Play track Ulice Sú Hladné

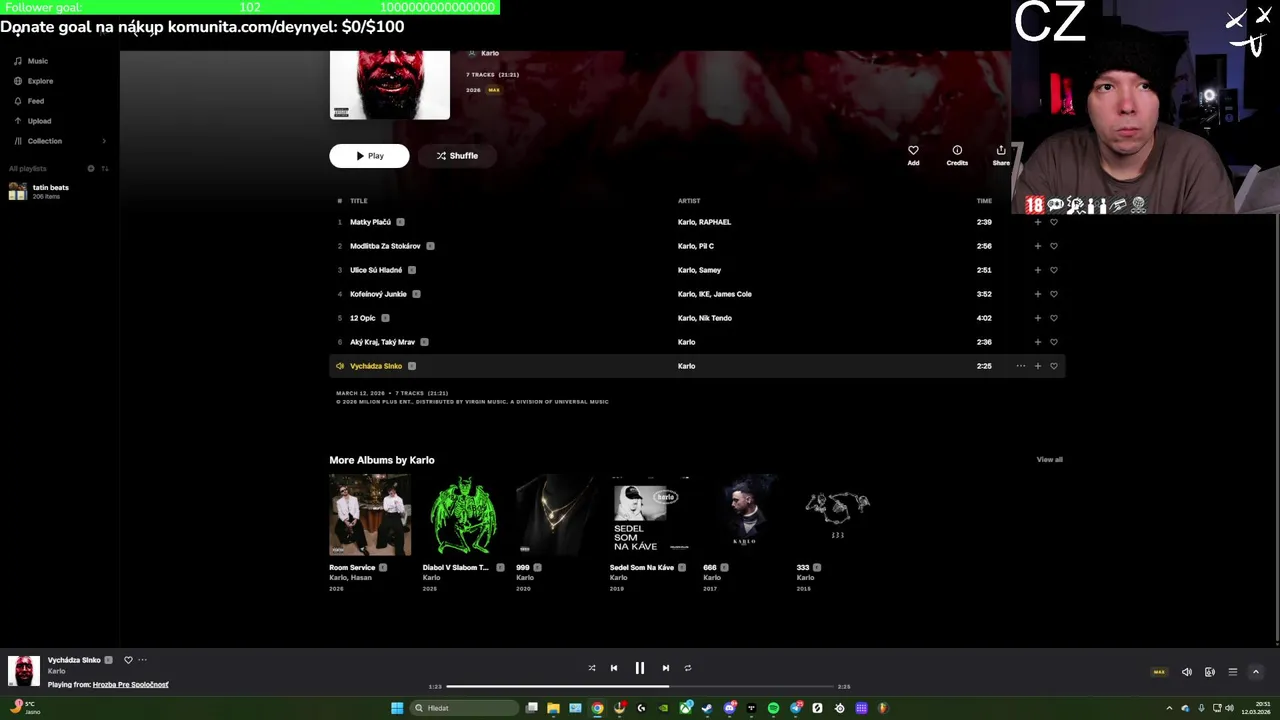376,270
